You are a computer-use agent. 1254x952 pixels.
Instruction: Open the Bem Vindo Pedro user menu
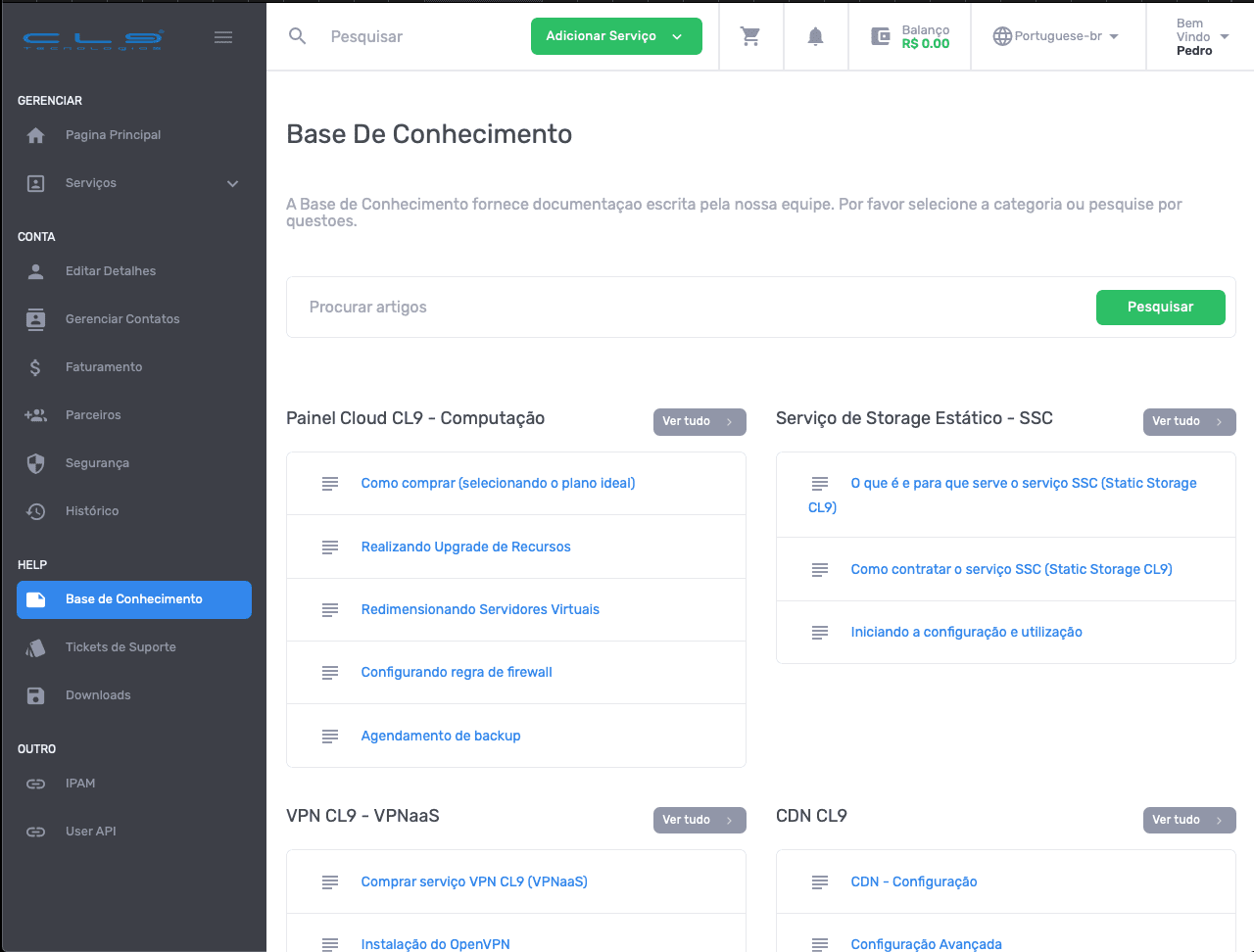coord(1201,36)
